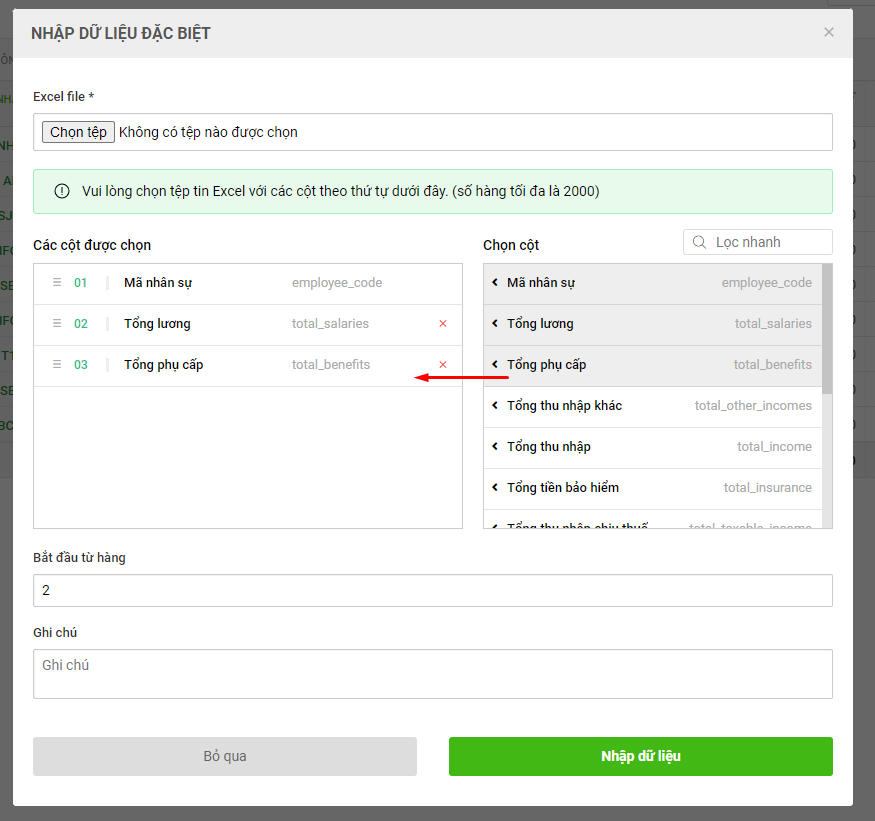Click the Tổng thu nhập khác label
The image size is (875, 821).
coord(564,406)
